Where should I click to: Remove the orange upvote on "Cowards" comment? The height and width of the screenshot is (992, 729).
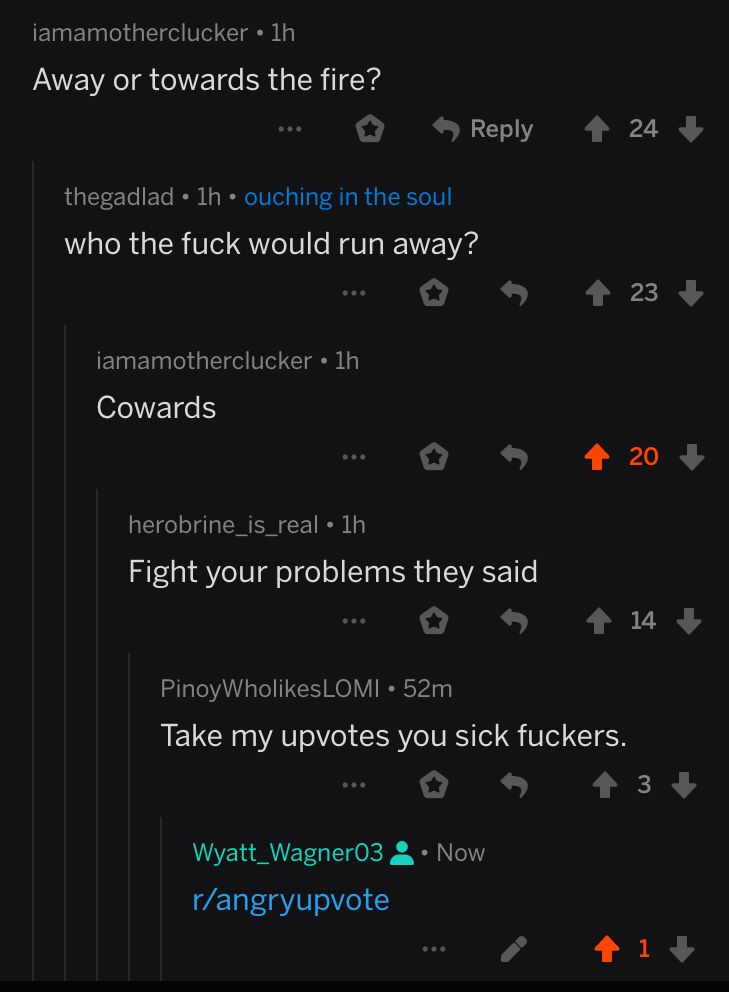tap(596, 457)
